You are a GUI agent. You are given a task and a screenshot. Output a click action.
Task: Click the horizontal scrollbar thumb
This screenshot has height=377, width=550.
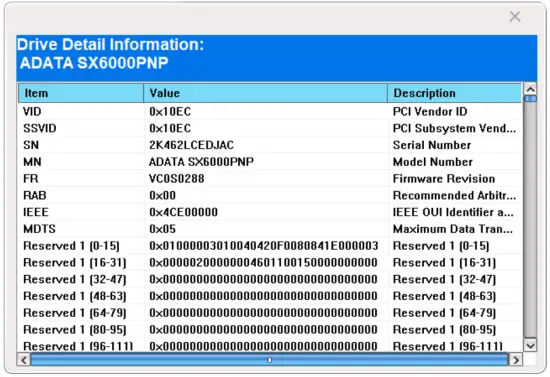click(269, 360)
